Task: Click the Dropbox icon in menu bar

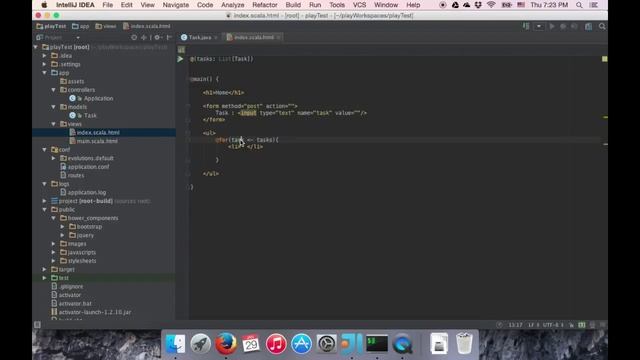Action: [478, 5]
